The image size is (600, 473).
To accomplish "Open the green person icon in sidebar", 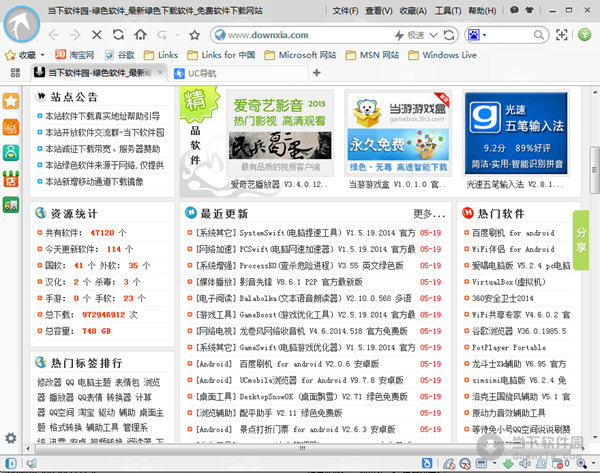I will pos(11,152).
